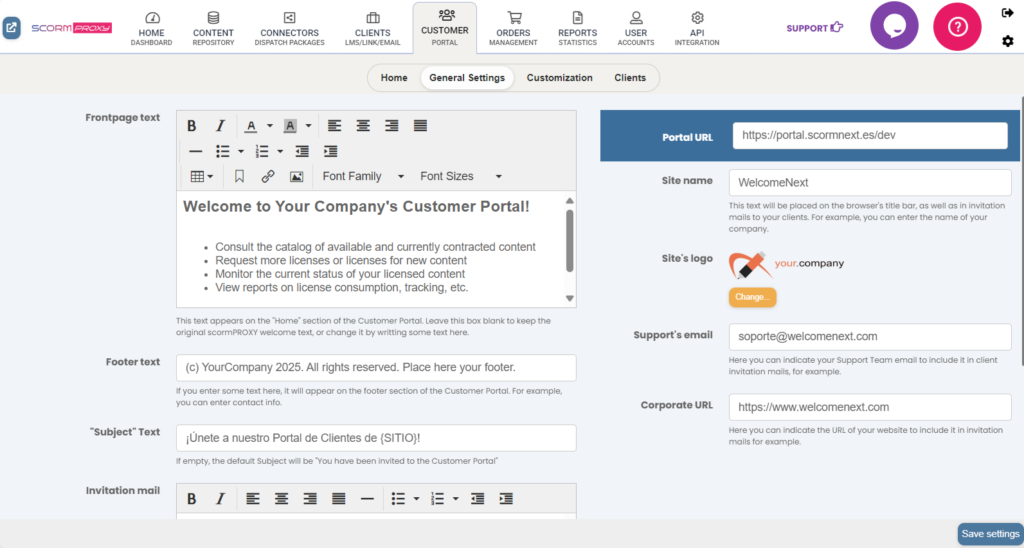Viewport: 1024px width, 548px height.
Task: Switch to the Customization sub-tab
Action: coord(560,78)
